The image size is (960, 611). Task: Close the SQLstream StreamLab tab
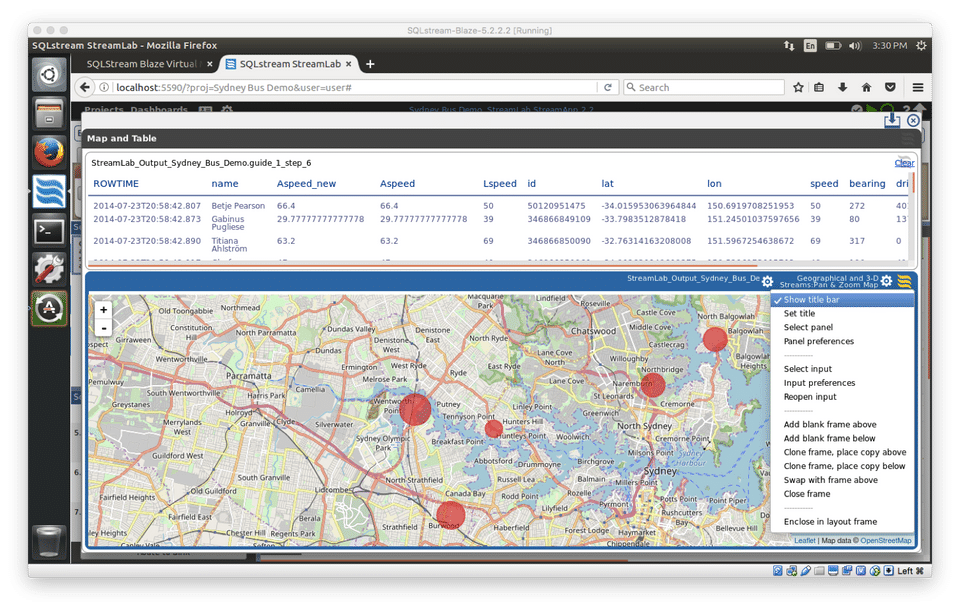coord(348,64)
